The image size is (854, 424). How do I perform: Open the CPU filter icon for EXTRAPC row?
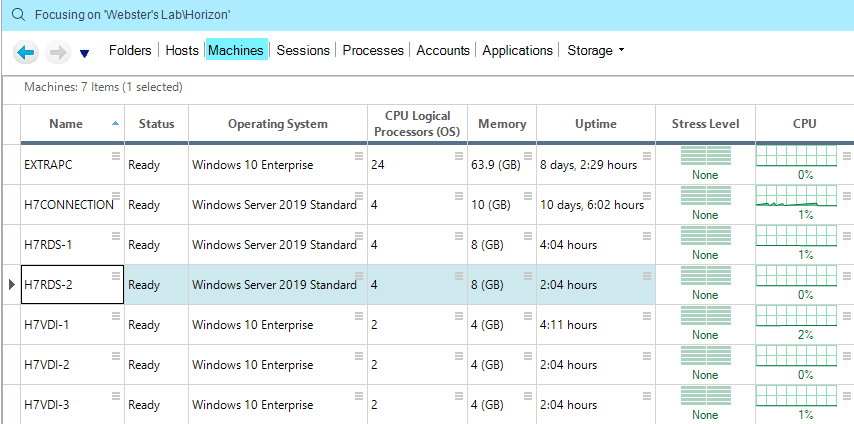(x=847, y=155)
